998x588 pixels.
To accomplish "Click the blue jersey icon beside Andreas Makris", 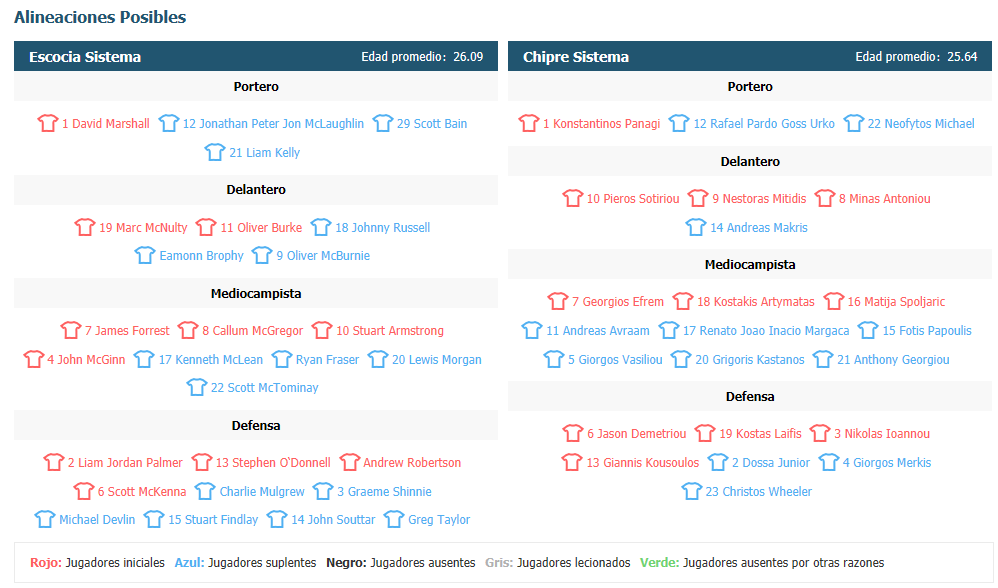I will 696,227.
